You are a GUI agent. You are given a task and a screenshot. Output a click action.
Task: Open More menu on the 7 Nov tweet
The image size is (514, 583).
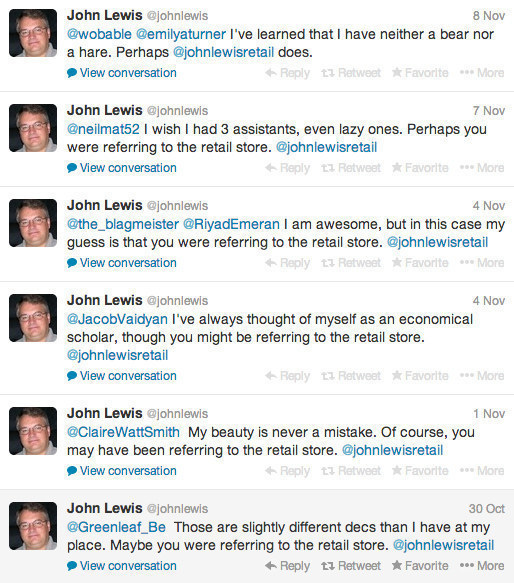pyautogui.click(x=482, y=168)
